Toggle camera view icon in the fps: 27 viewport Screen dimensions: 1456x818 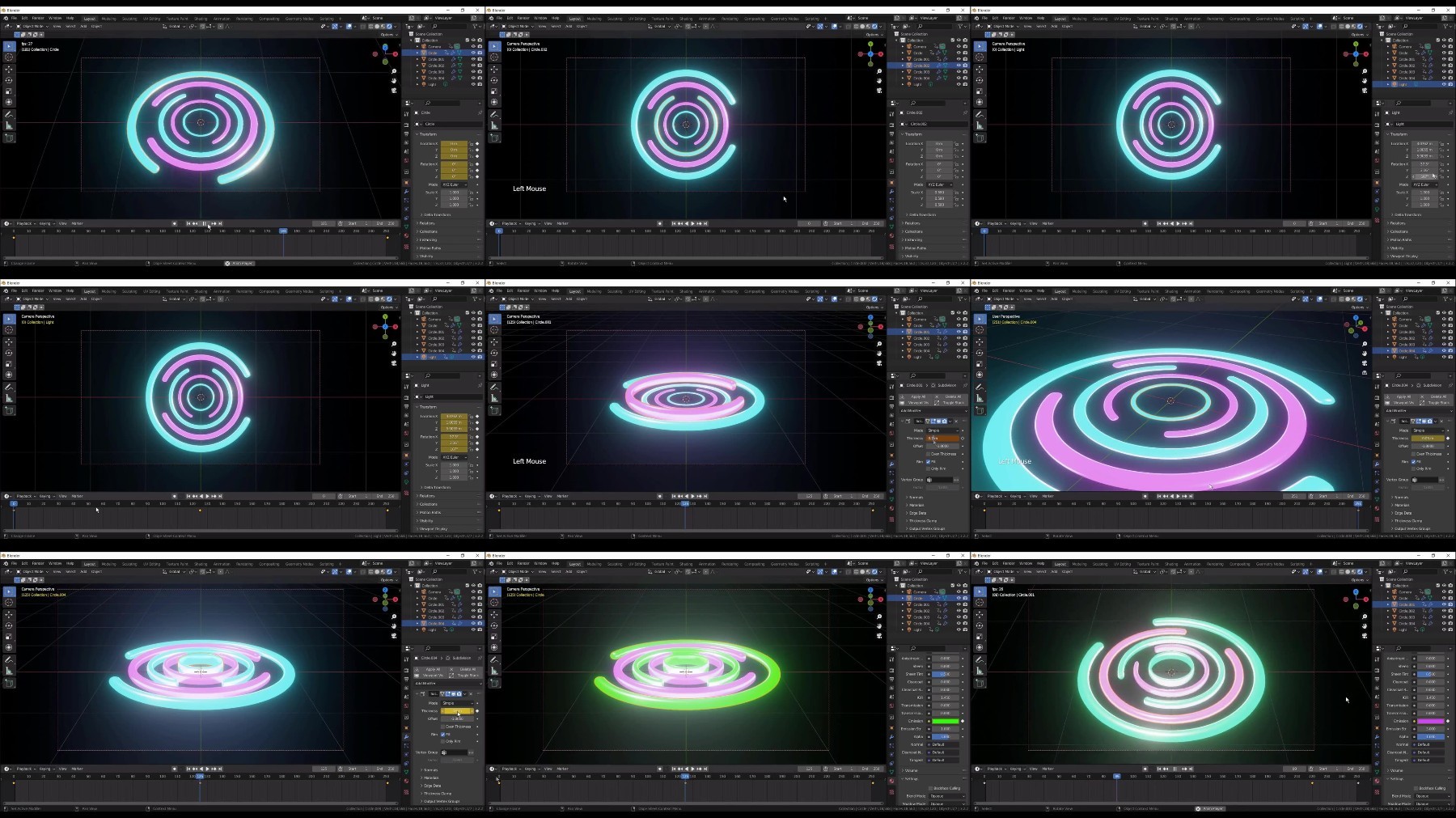394,91
